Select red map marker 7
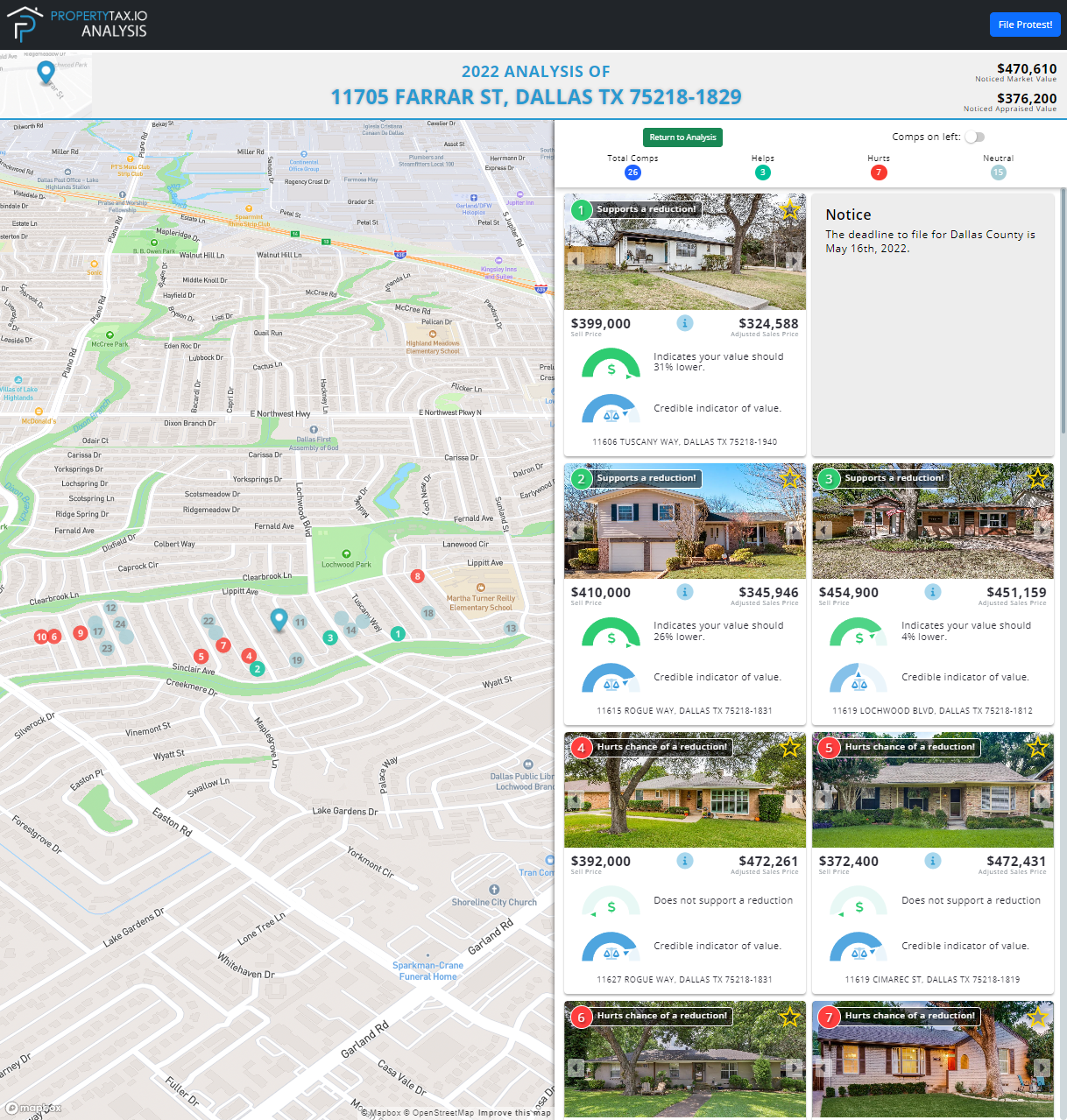Image resolution: width=1067 pixels, height=1120 pixels. (223, 645)
